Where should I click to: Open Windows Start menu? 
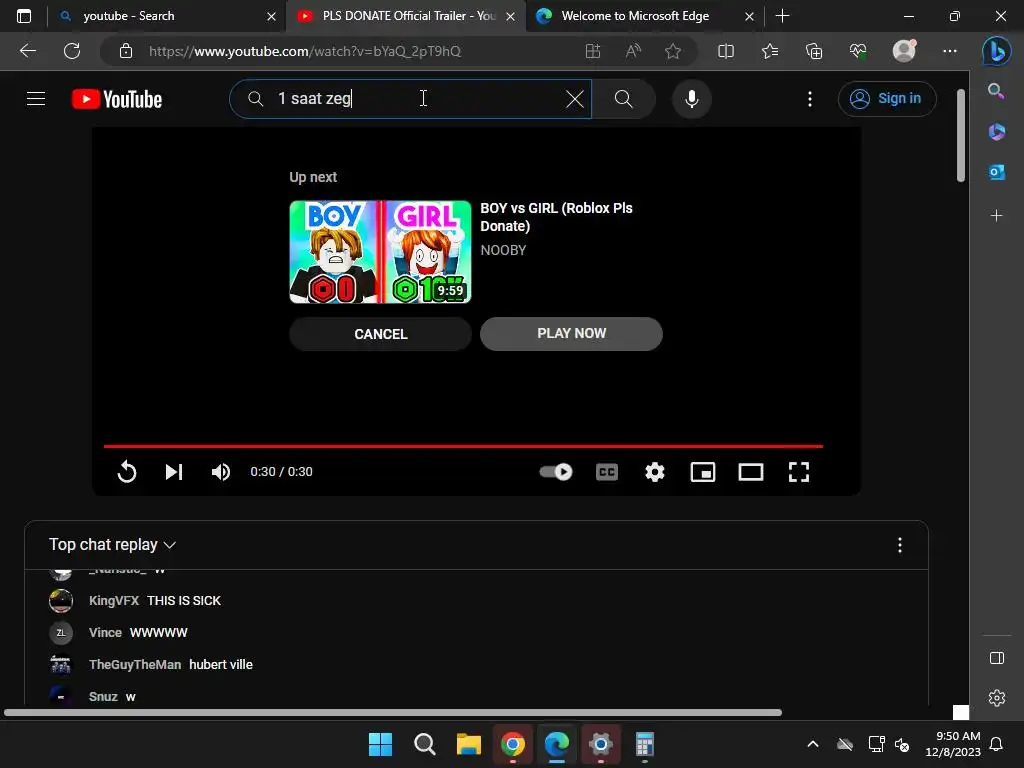coord(380,744)
